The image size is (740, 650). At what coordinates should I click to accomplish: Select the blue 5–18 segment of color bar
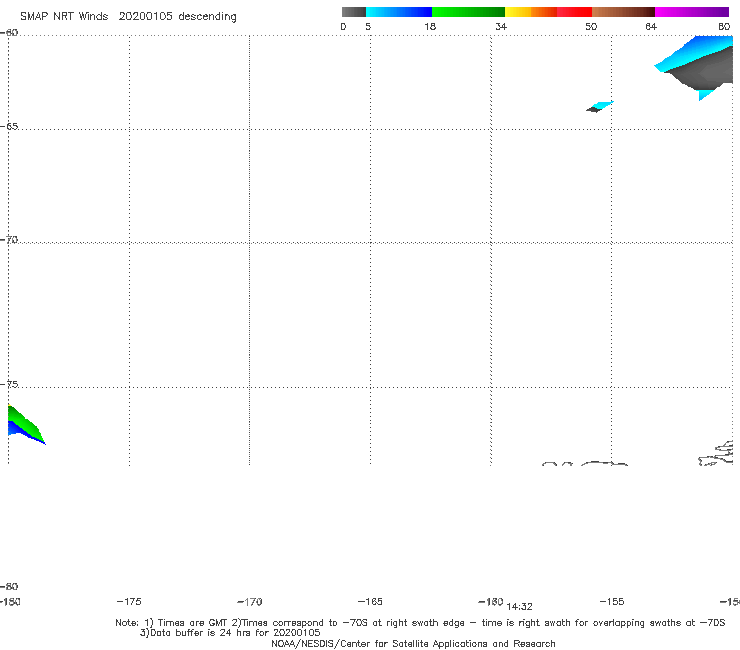pyautogui.click(x=399, y=12)
